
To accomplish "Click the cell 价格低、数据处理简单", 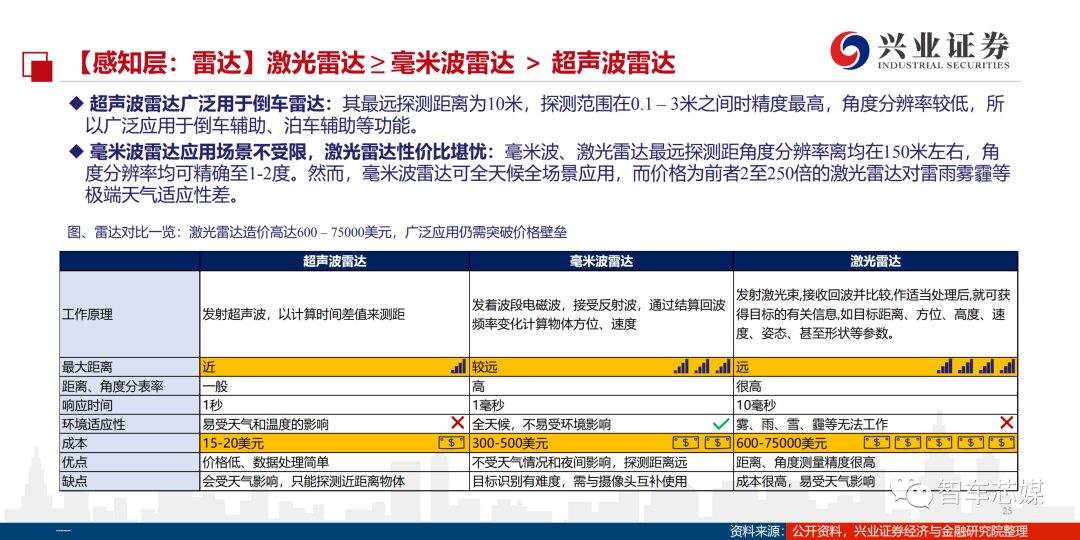I will click(334, 461).
